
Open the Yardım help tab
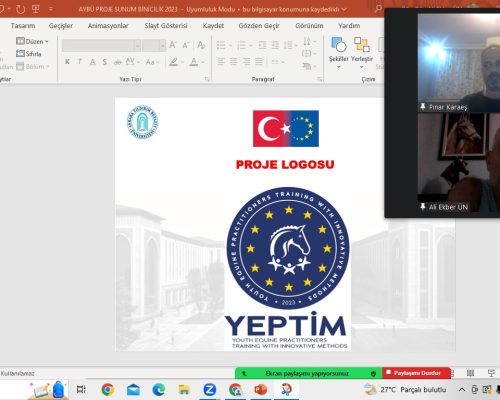click(349, 26)
